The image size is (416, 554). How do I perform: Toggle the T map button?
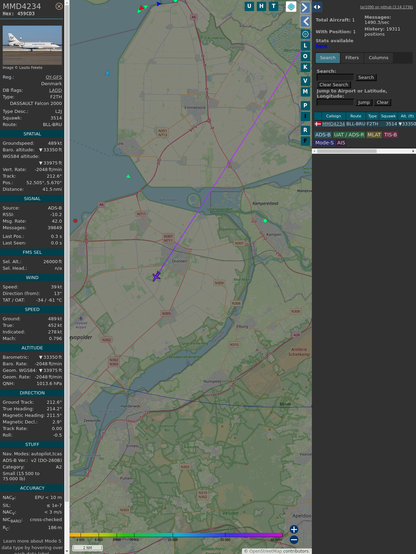coord(273,6)
